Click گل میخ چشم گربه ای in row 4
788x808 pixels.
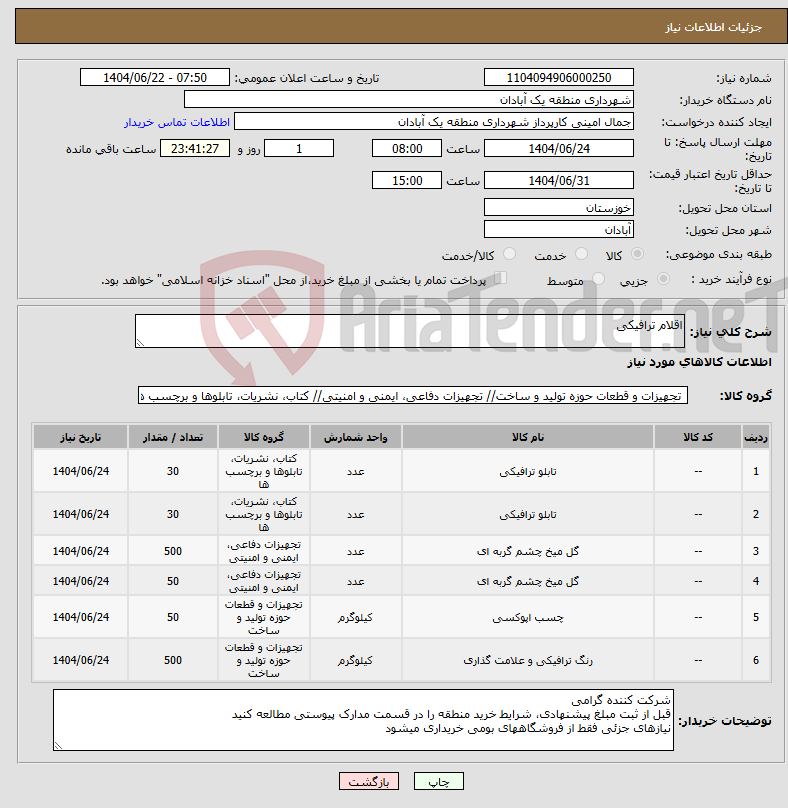[528, 581]
